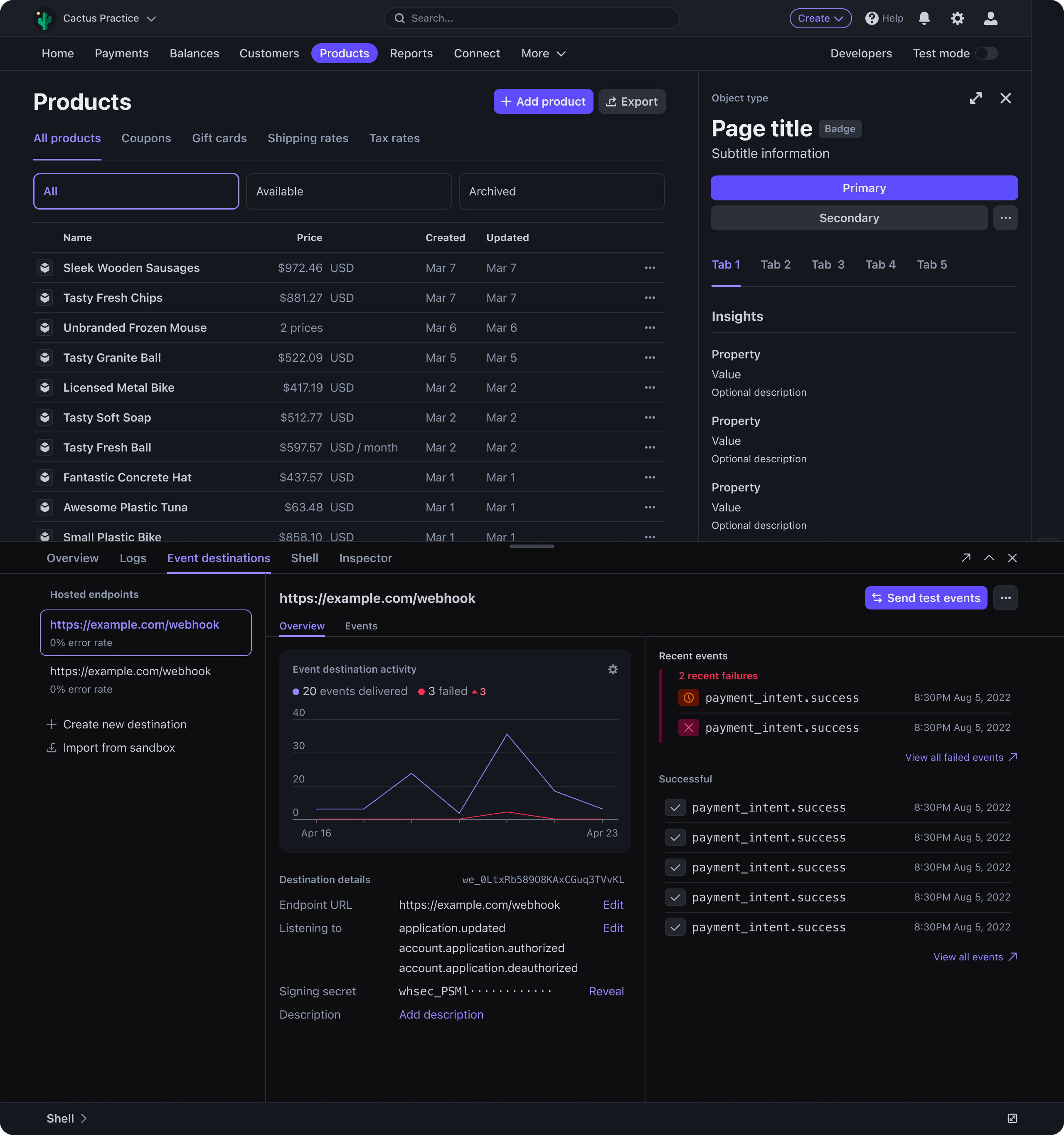Open the notifications bell
The width and height of the screenshot is (1064, 1135).
point(924,18)
